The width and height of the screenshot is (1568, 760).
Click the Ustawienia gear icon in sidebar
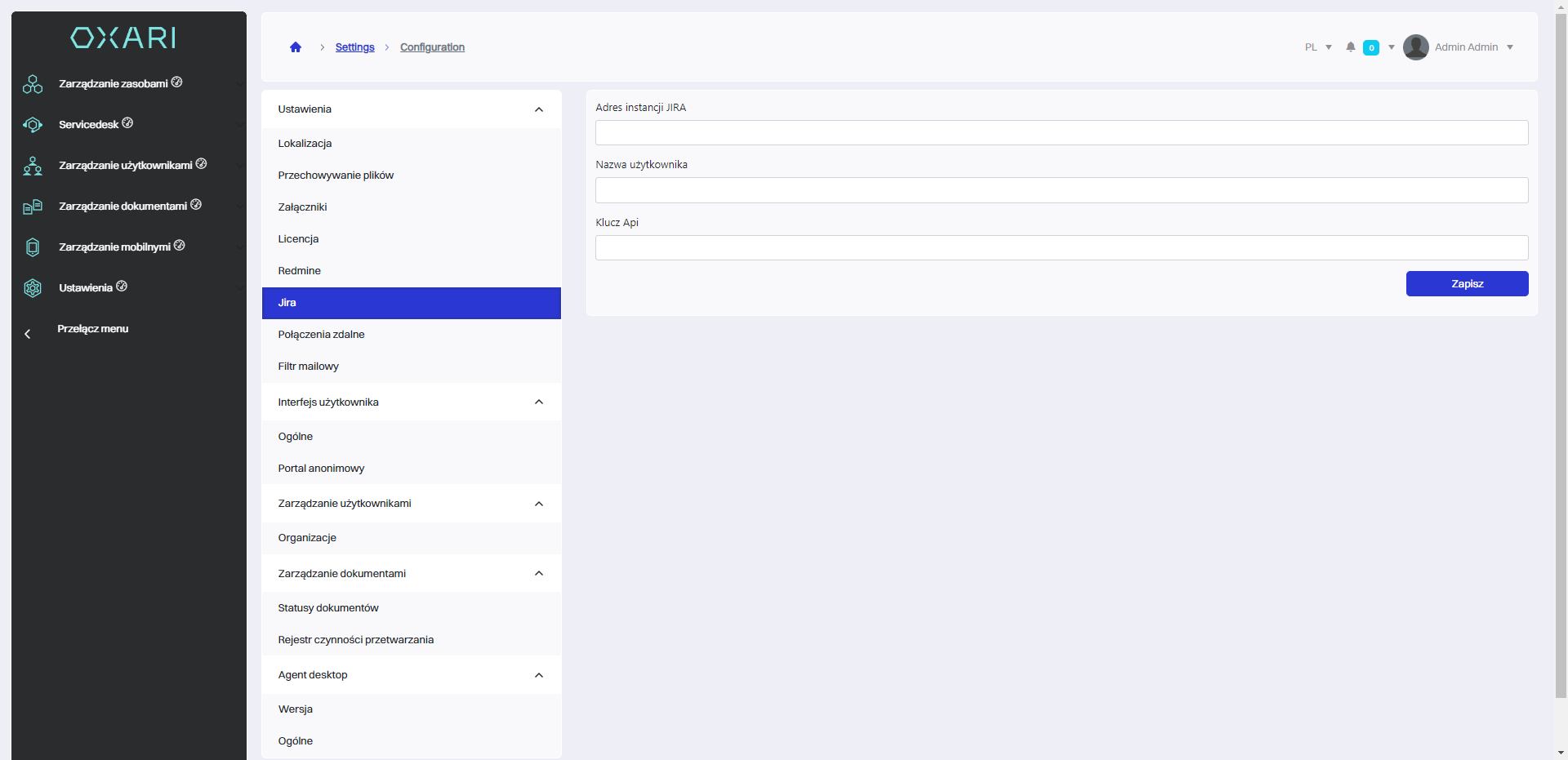(33, 288)
